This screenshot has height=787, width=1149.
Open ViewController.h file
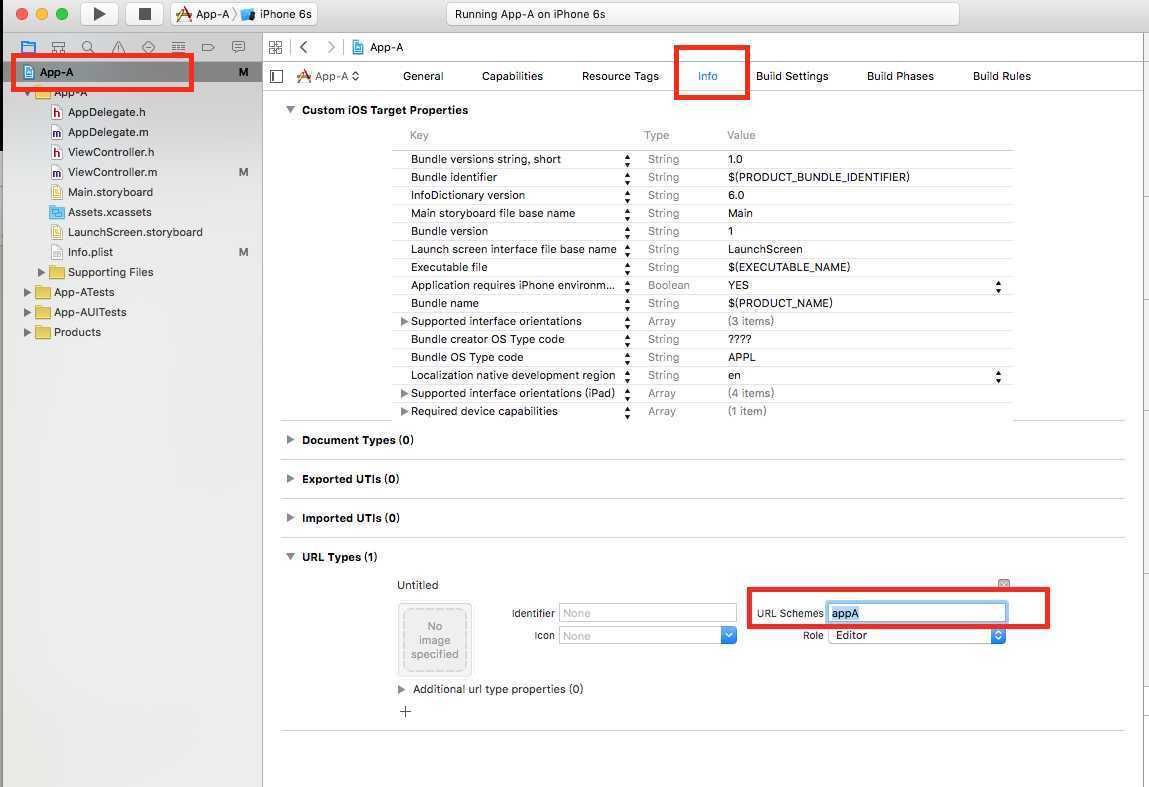click(111, 152)
